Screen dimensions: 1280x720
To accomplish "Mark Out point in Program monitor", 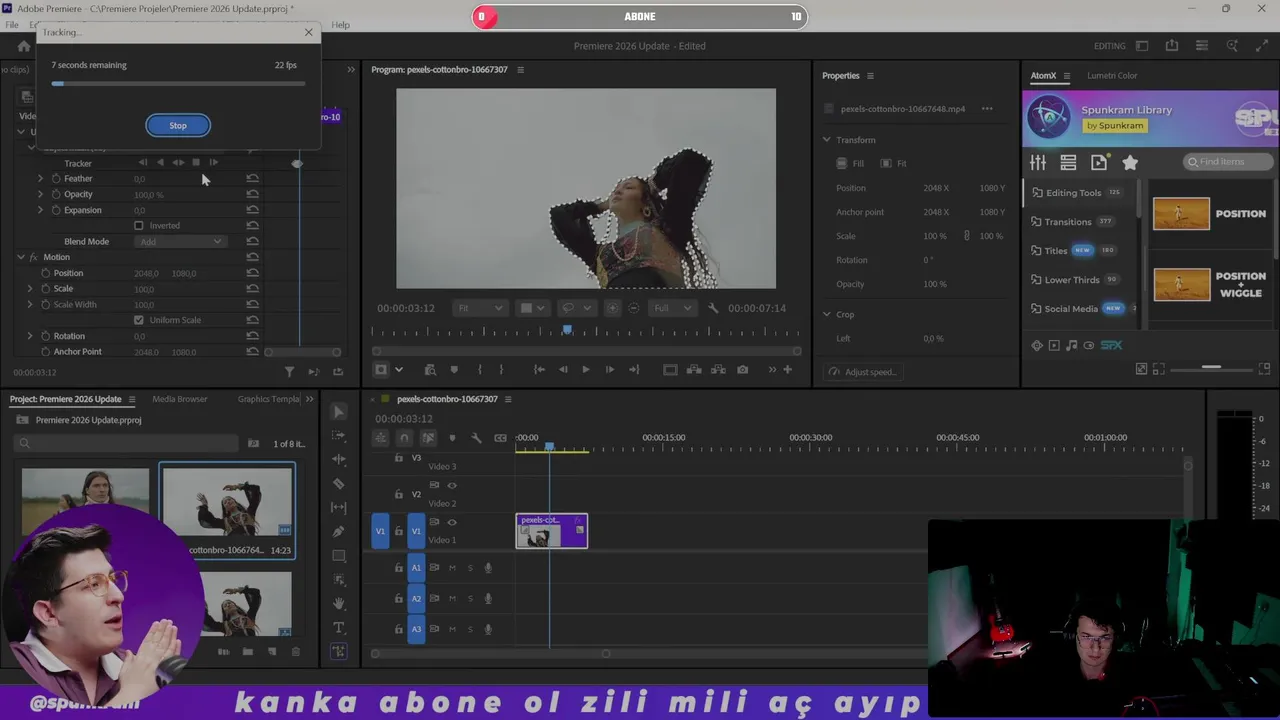I will pos(501,370).
